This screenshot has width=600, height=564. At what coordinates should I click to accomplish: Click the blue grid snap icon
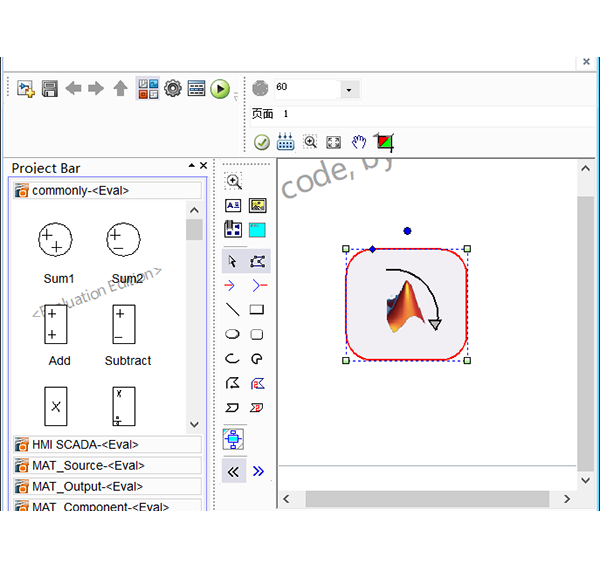point(285,142)
